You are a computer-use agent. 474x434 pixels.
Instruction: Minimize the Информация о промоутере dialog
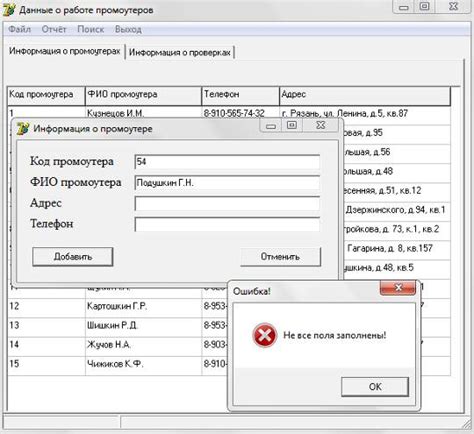pos(271,126)
